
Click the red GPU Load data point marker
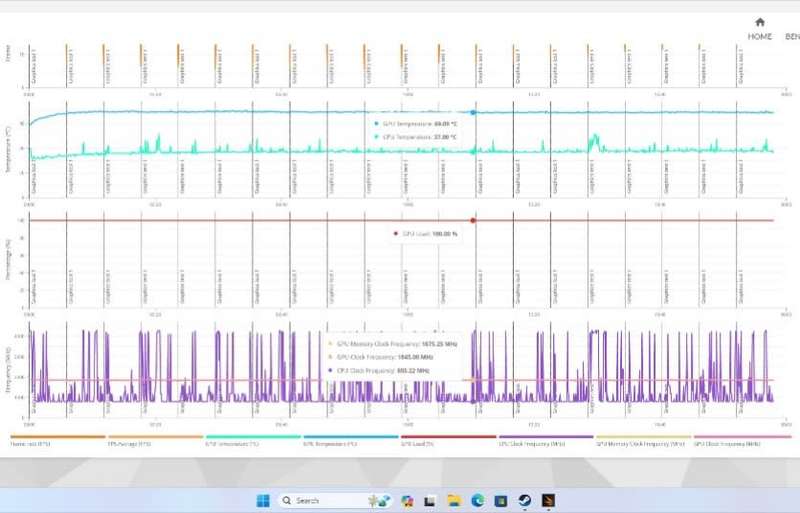[x=473, y=221]
